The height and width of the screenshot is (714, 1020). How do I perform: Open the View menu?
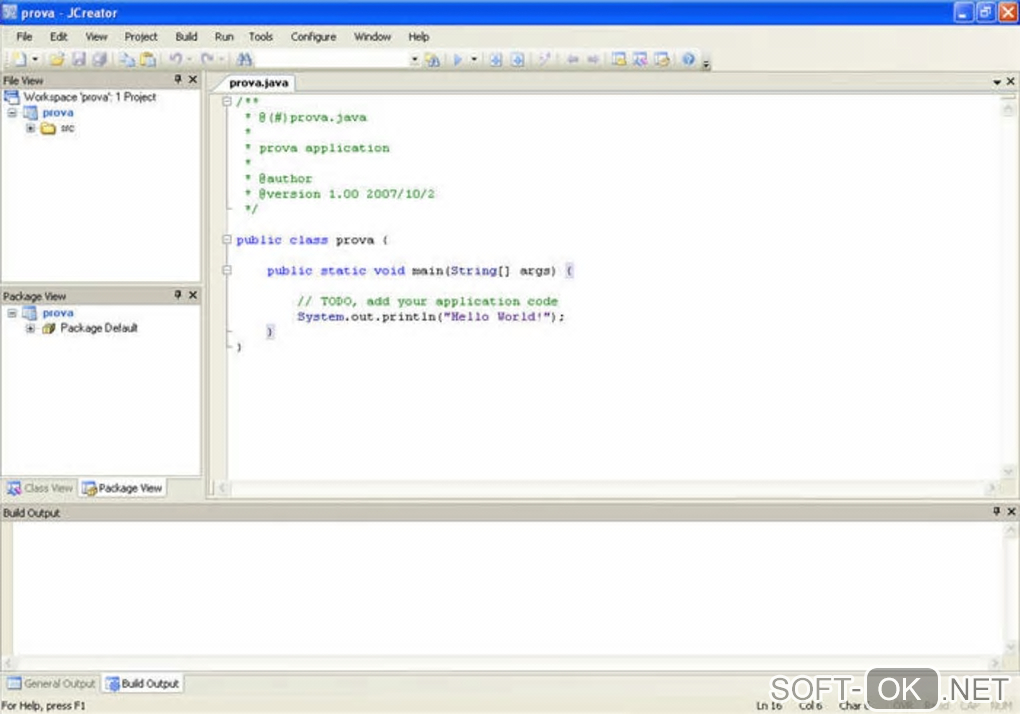tap(96, 36)
